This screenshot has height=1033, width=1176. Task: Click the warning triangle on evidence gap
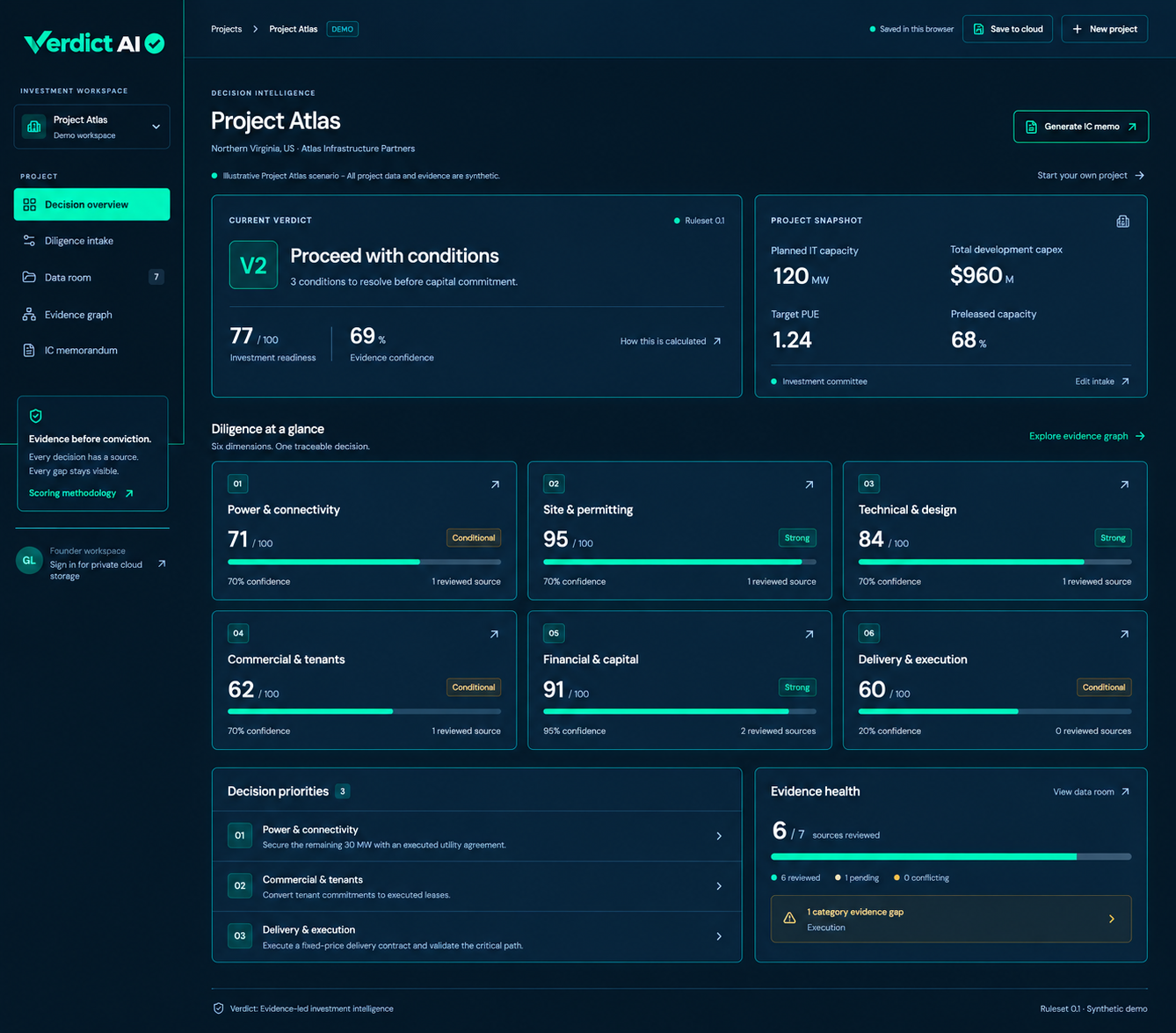[x=789, y=918]
